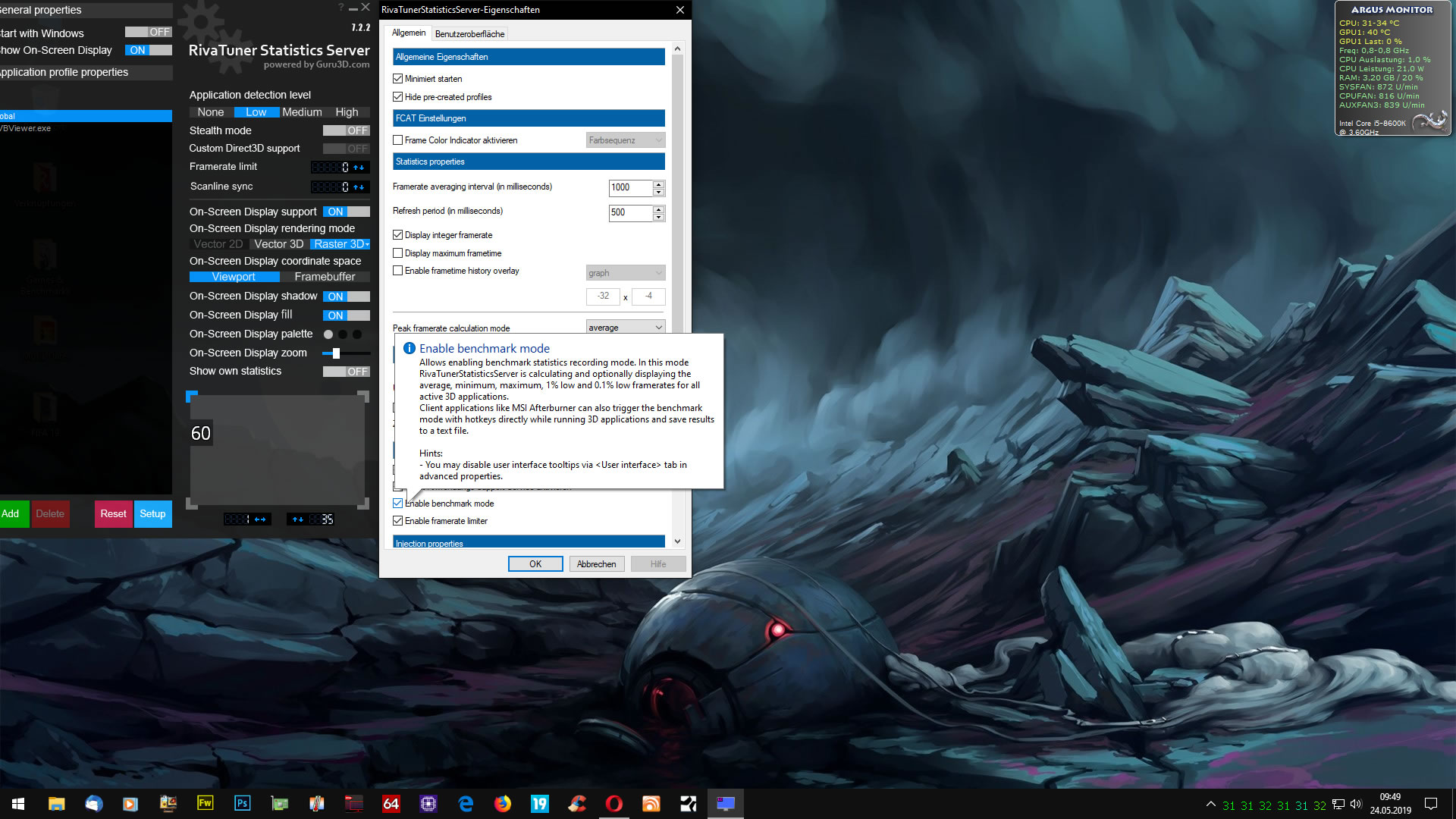This screenshot has height=819, width=1456.
Task: Turn off On-Screen Display shadow
Action: pyautogui.click(x=347, y=297)
